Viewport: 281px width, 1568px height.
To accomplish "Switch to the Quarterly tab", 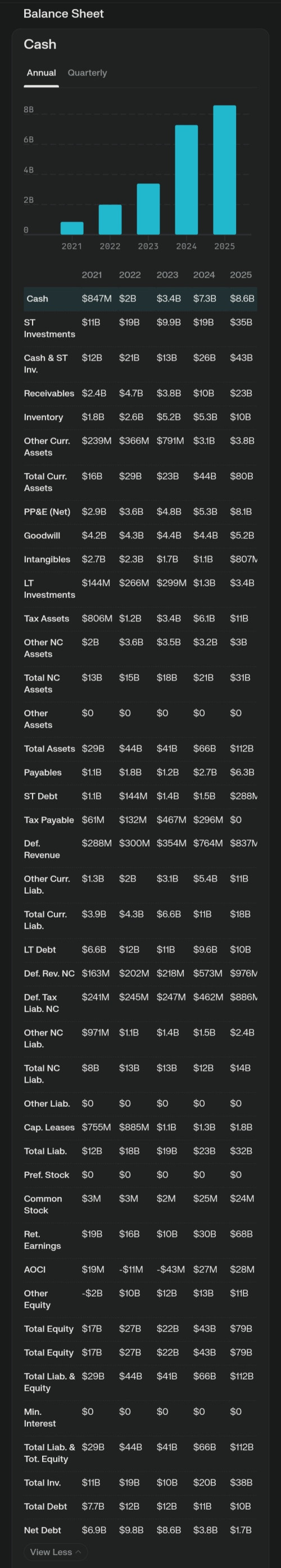I will click(87, 72).
